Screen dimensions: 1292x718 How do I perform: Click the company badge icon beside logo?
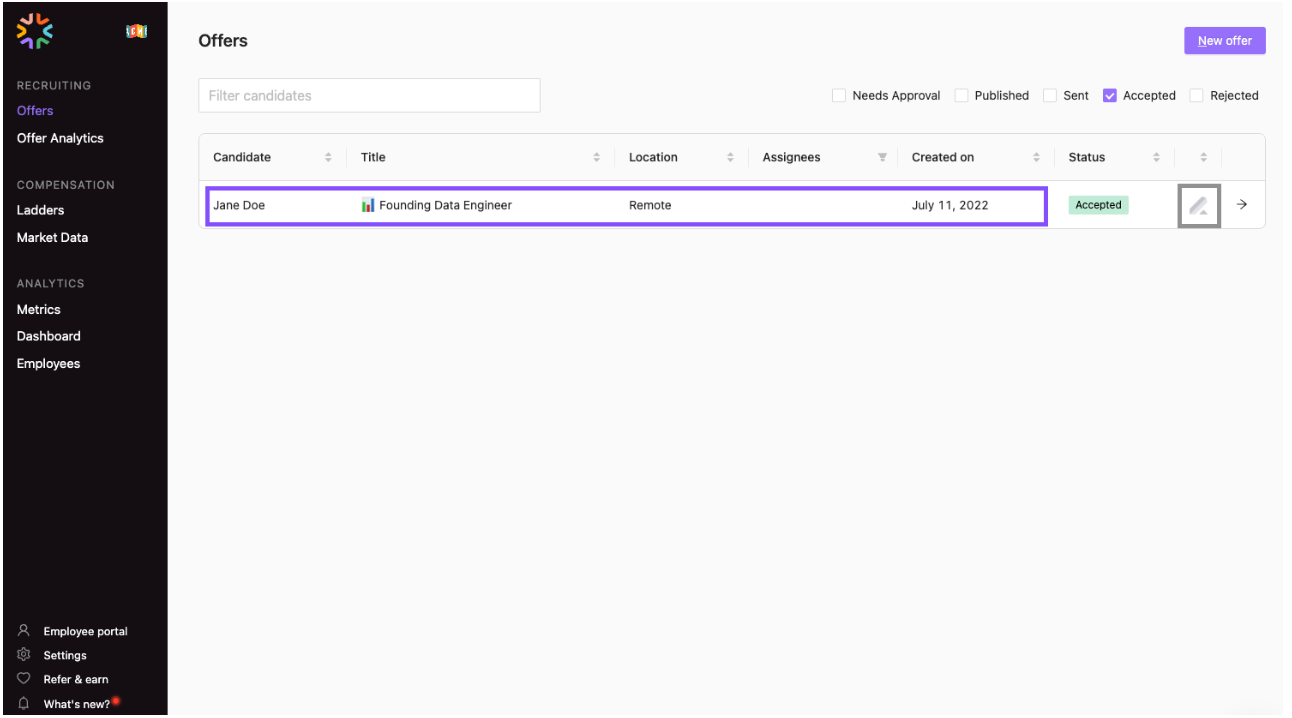pos(136,31)
